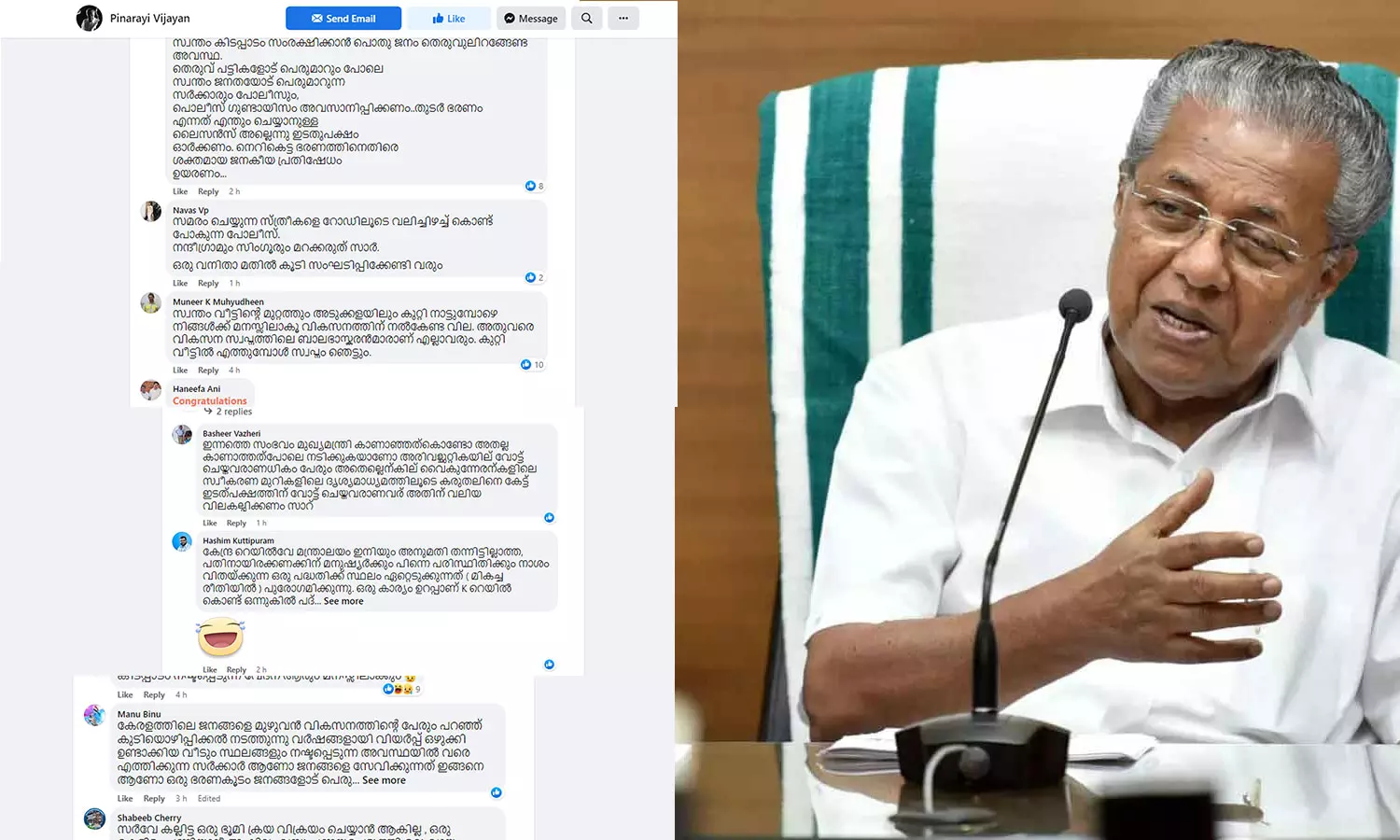
Task: Click Haneefa Ani's profile avatar
Action: point(151,390)
